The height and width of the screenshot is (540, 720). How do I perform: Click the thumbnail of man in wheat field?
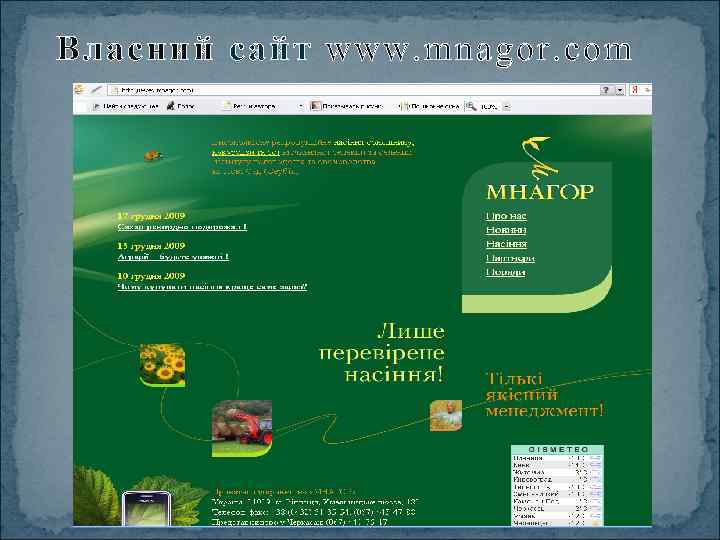(x=446, y=415)
